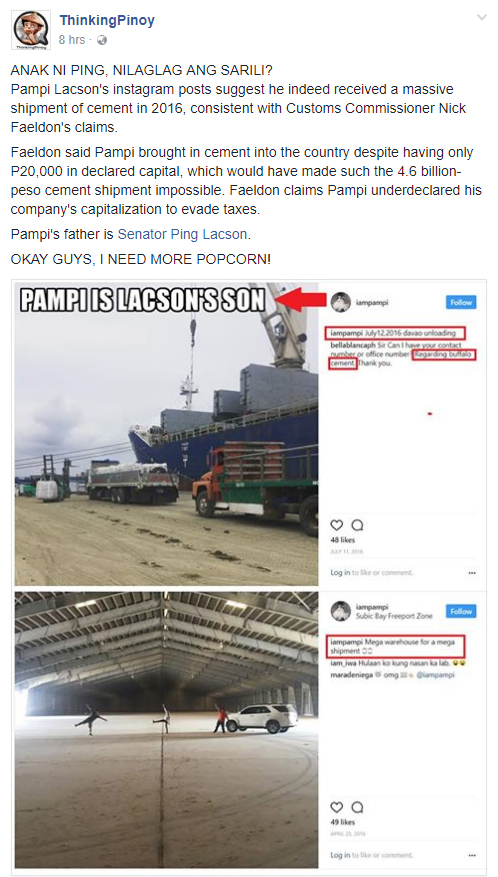Click comment bubble on Davao unloading post
This screenshot has height=877, width=498.
[357, 525]
